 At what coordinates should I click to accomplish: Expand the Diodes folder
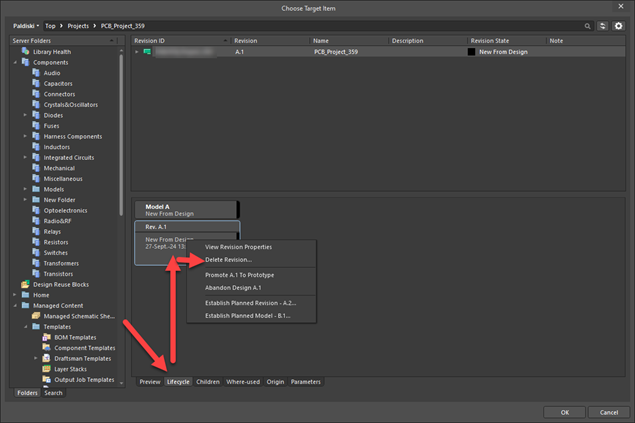(x=26, y=114)
